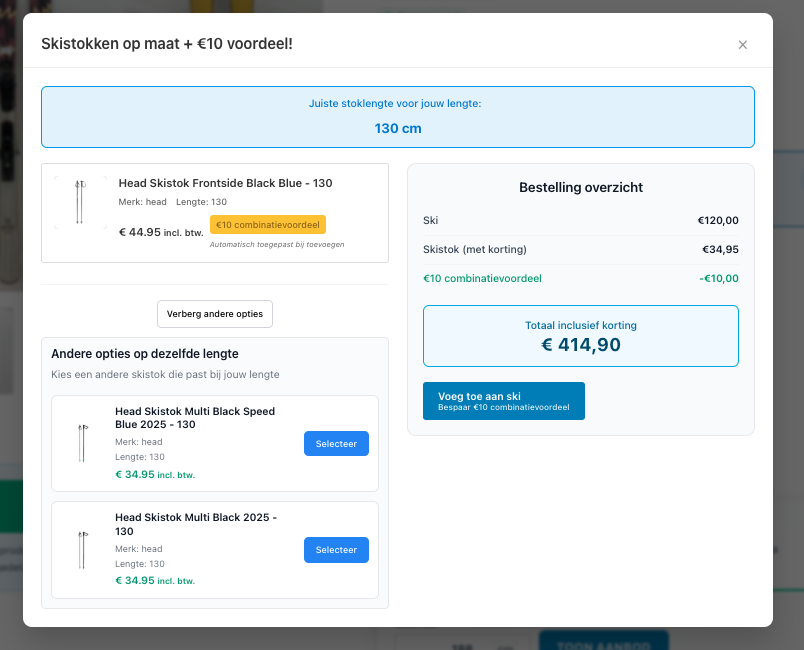The image size is (804, 650).
Task: Click thumbnail of Head Skistok Multi Black 2025
Action: 83,550
